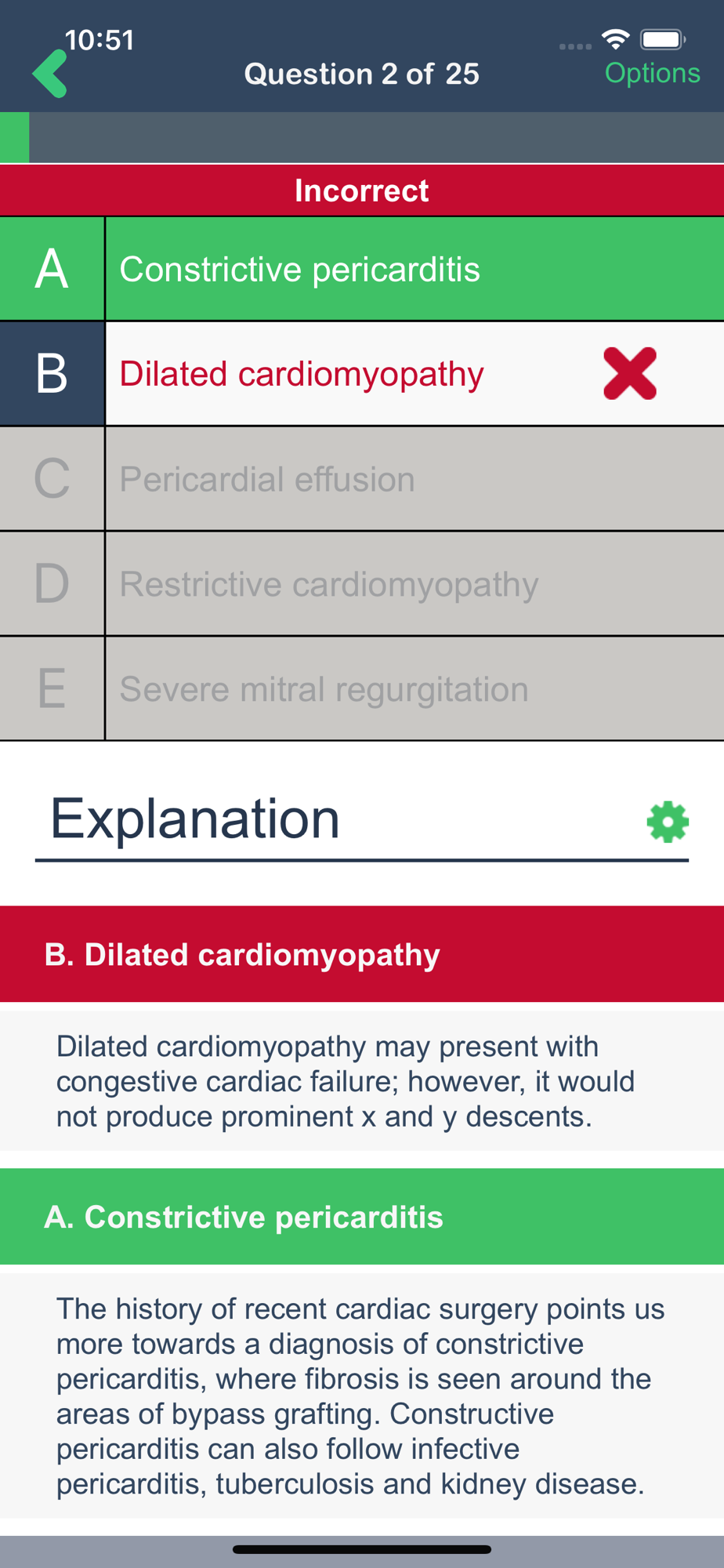Choose Constrictive pericarditis answer
Viewport: 724px width, 1568px height.
click(x=299, y=269)
